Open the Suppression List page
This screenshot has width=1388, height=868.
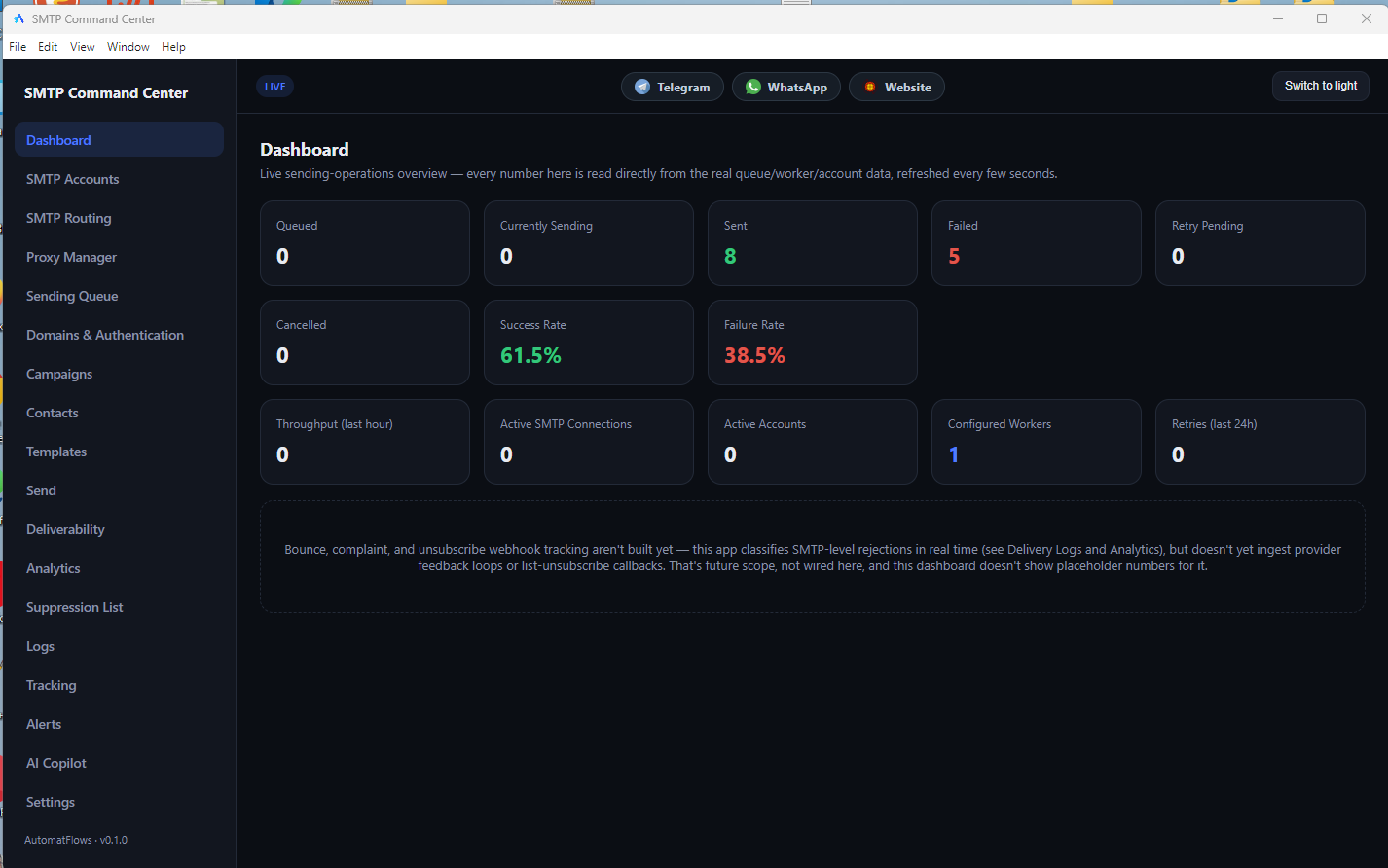tap(119, 607)
